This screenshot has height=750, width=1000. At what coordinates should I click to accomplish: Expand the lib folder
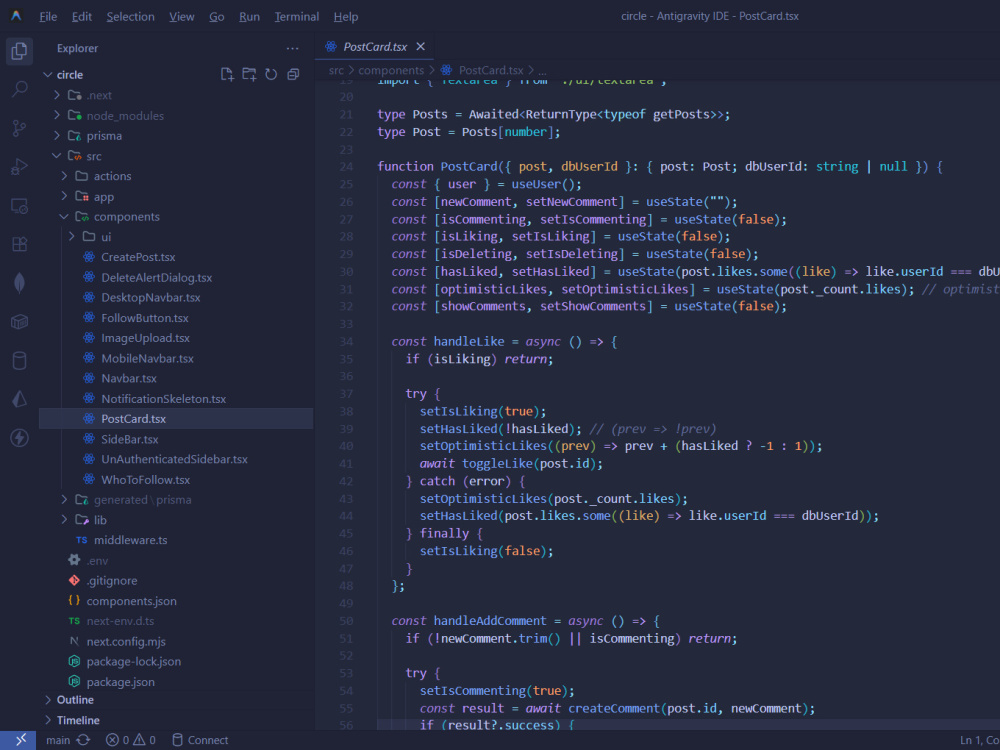64,520
